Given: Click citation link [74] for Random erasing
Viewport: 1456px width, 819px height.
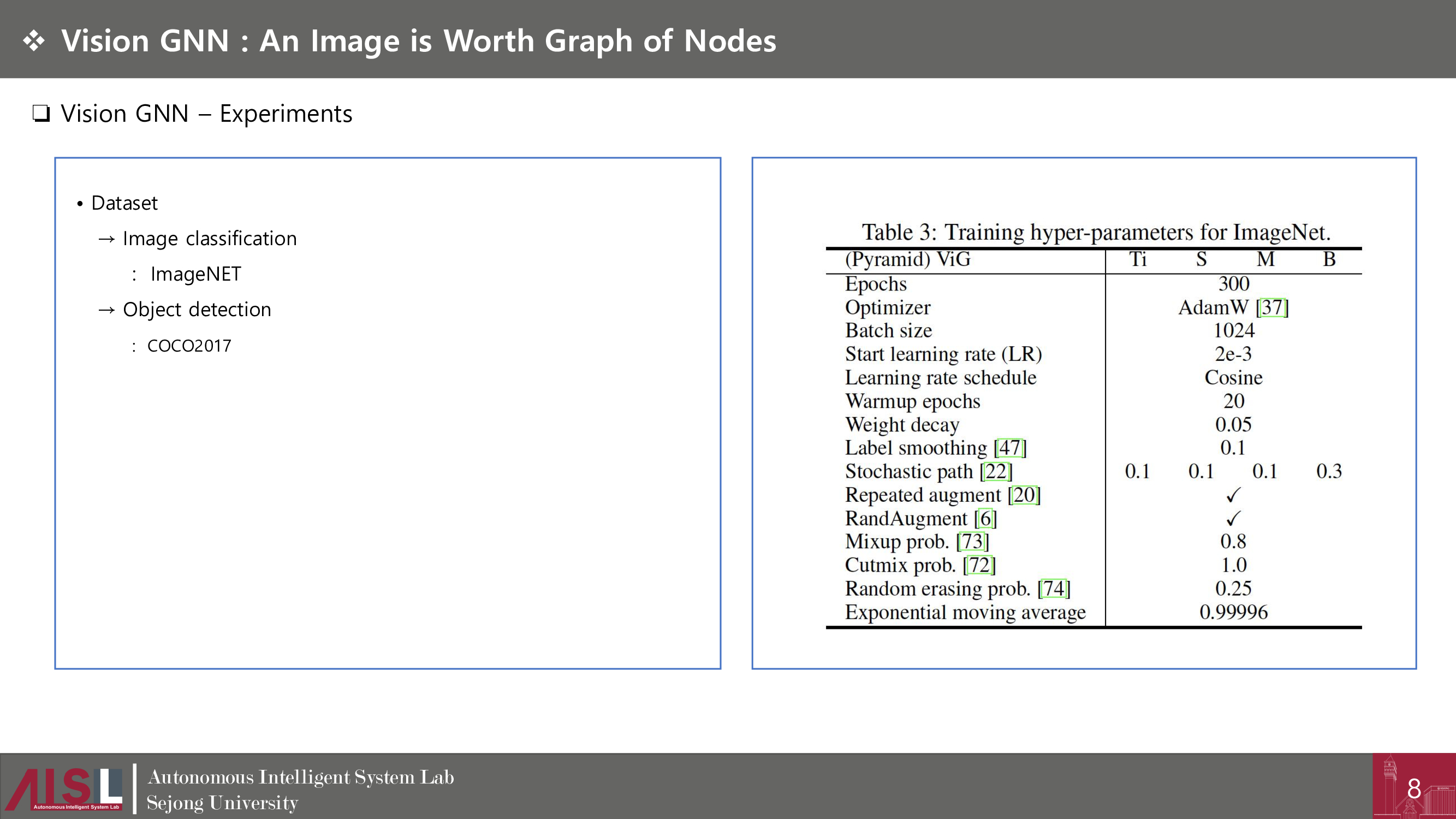Looking at the screenshot, I should pyautogui.click(x=1054, y=589).
